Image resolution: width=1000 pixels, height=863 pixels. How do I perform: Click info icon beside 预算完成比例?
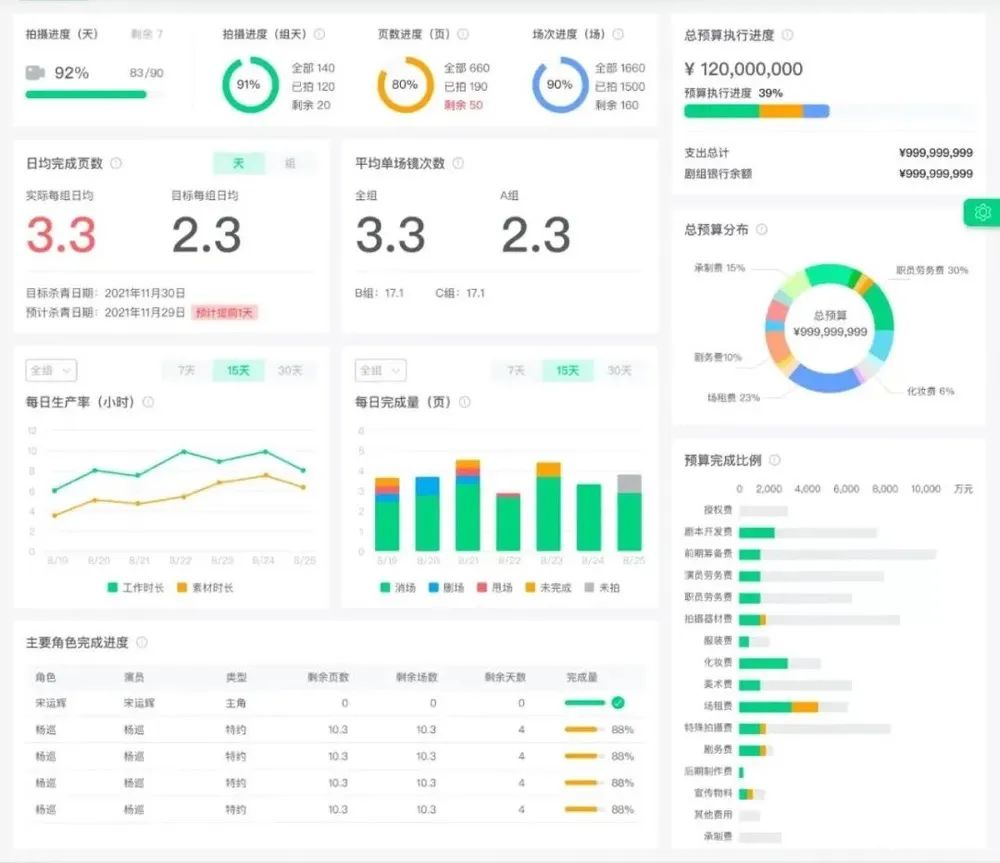pyautogui.click(x=775, y=460)
